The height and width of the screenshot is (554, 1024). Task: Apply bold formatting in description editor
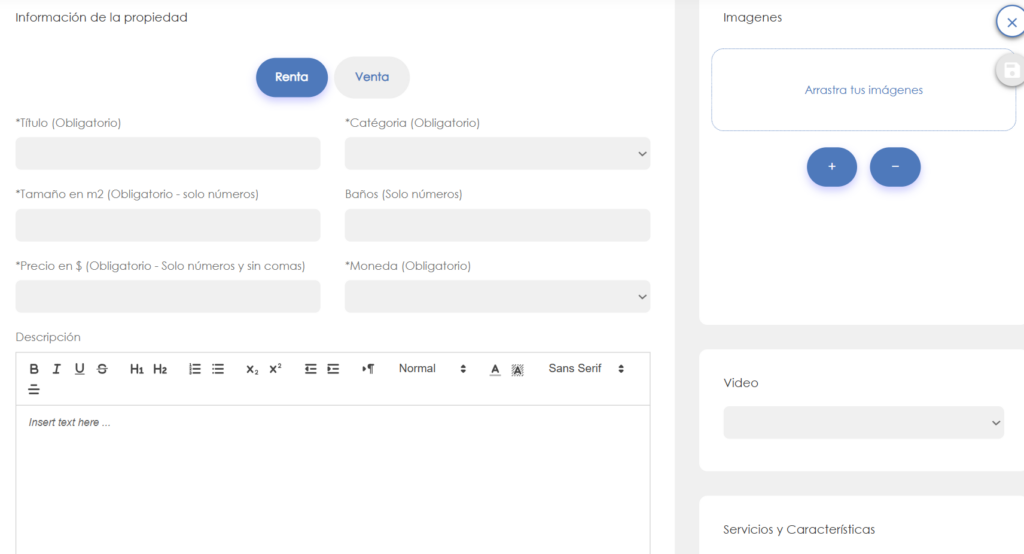pos(34,369)
